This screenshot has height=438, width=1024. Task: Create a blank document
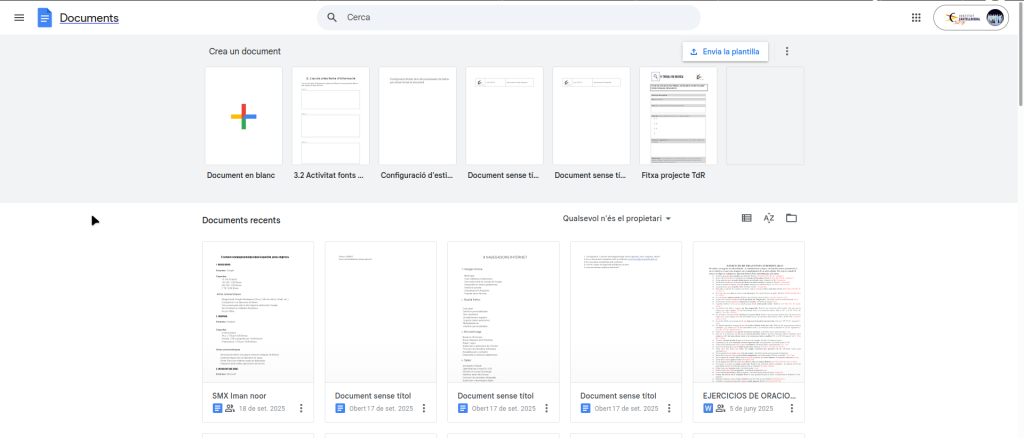243,116
